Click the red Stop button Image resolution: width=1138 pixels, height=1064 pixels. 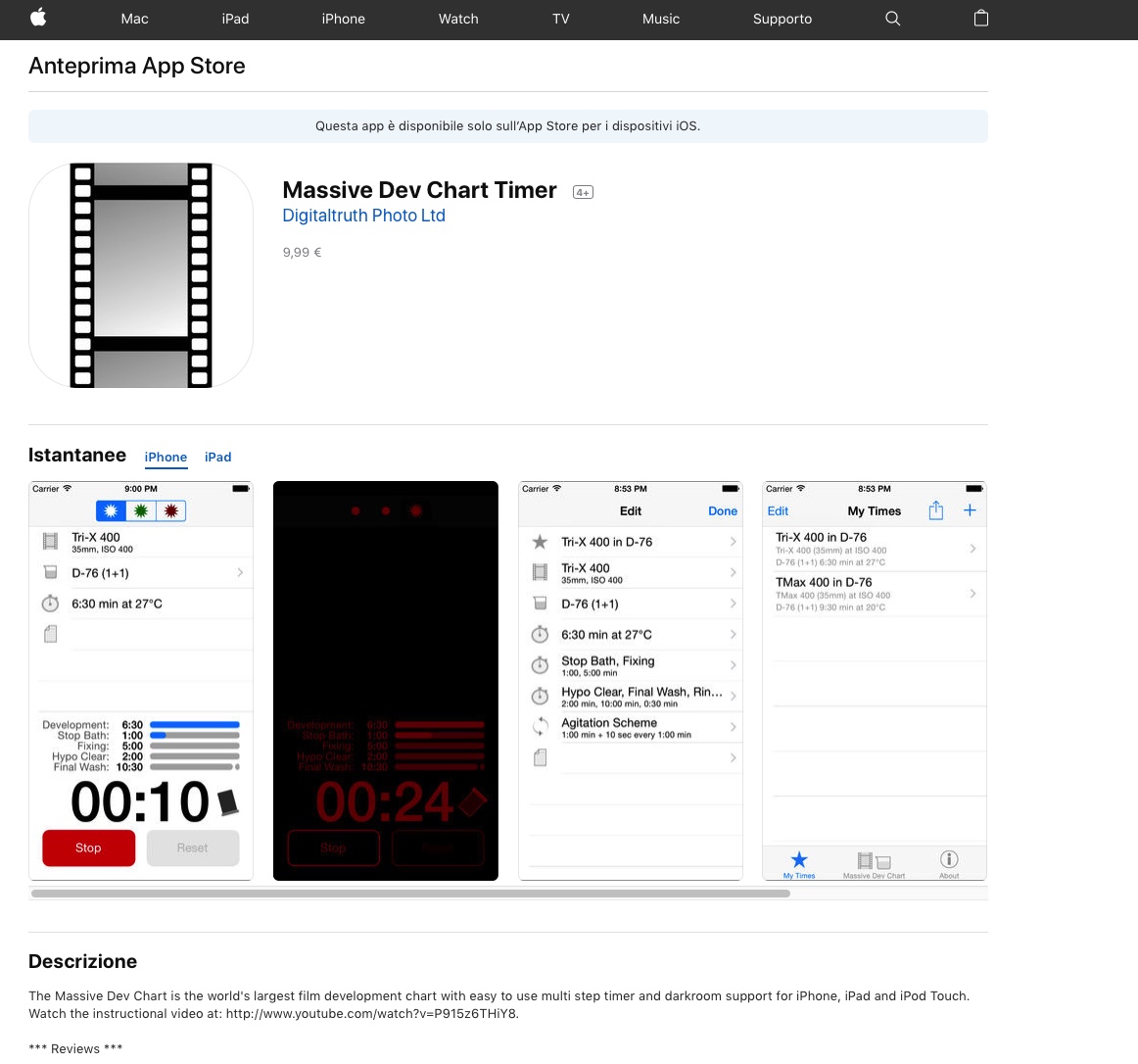(88, 847)
